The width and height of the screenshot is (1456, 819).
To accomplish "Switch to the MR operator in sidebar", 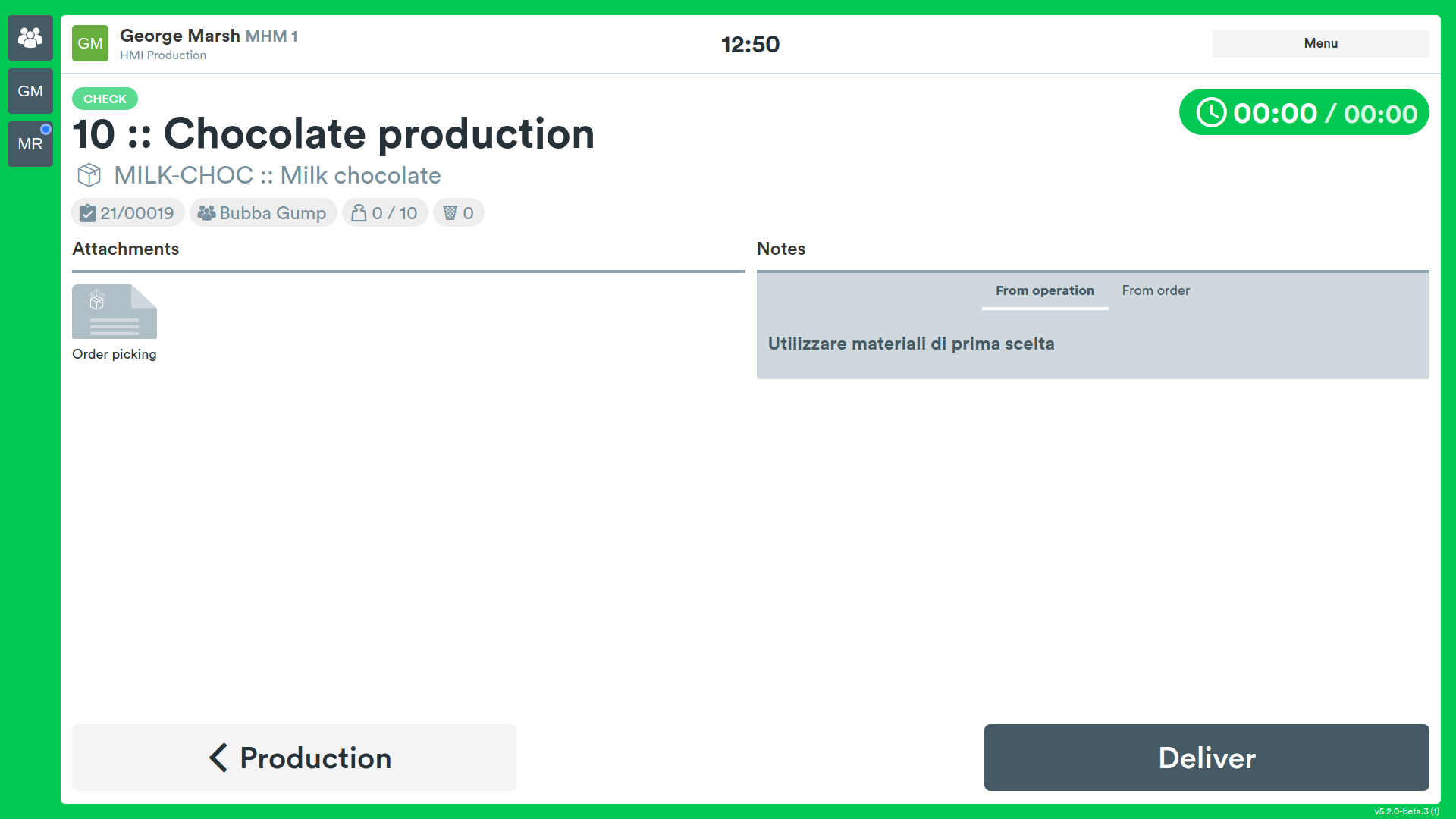I will 30,144.
